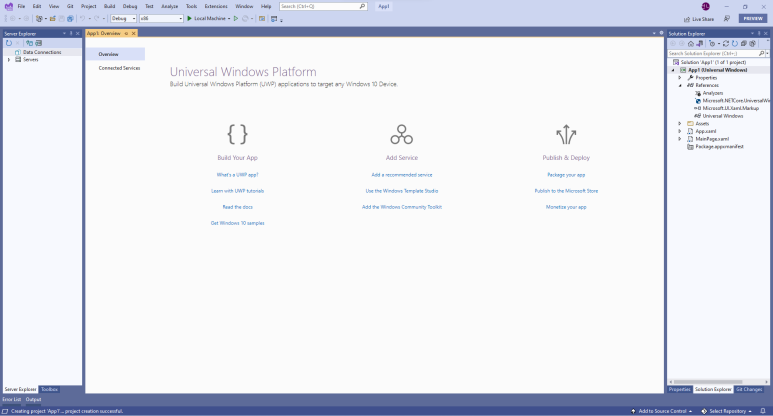Click the blue Refresh icon in Solution Explorer
The image size is (773, 416).
[x=735, y=43]
